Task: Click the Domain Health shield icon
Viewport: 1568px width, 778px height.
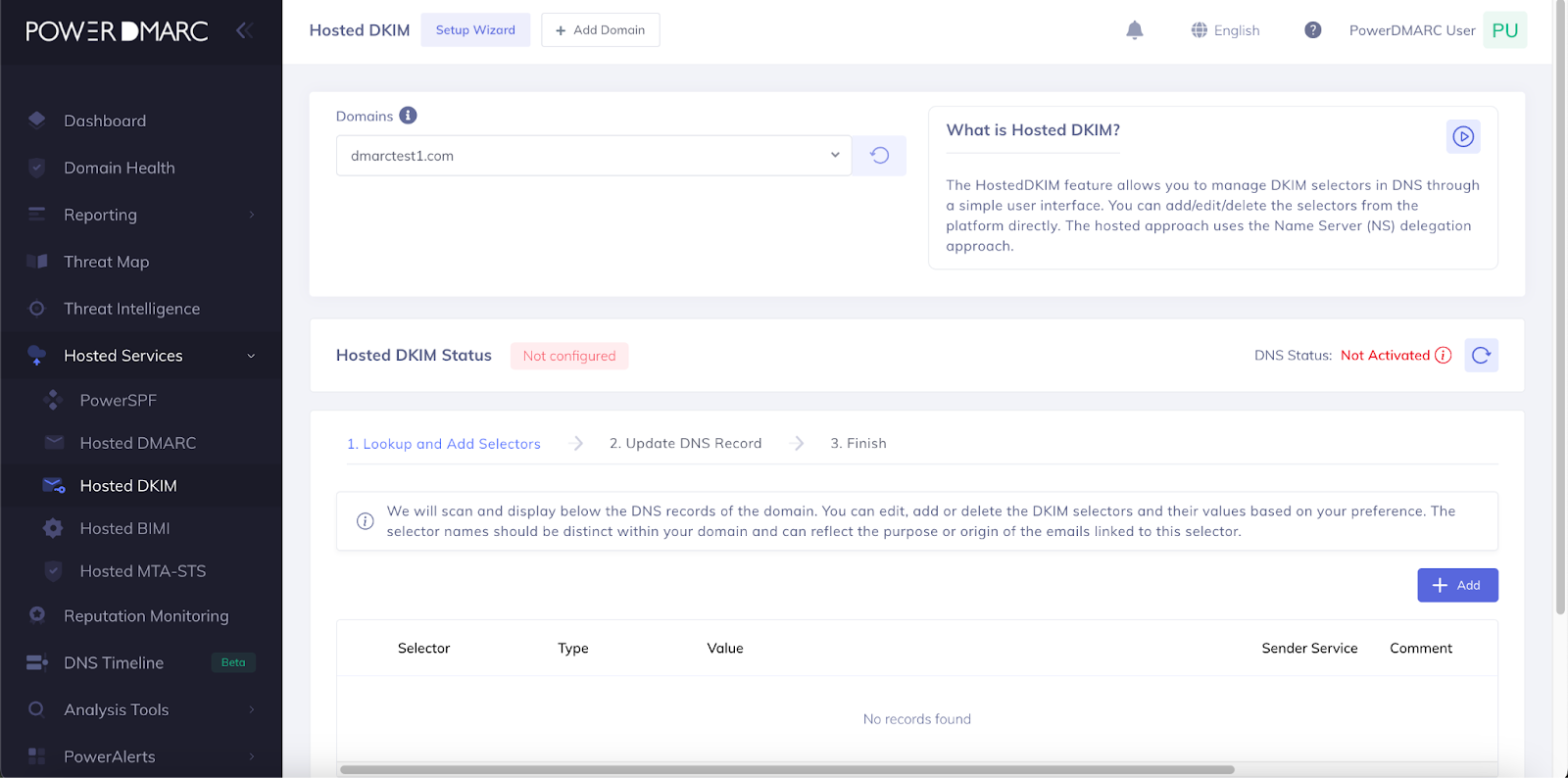Action: coord(37,168)
